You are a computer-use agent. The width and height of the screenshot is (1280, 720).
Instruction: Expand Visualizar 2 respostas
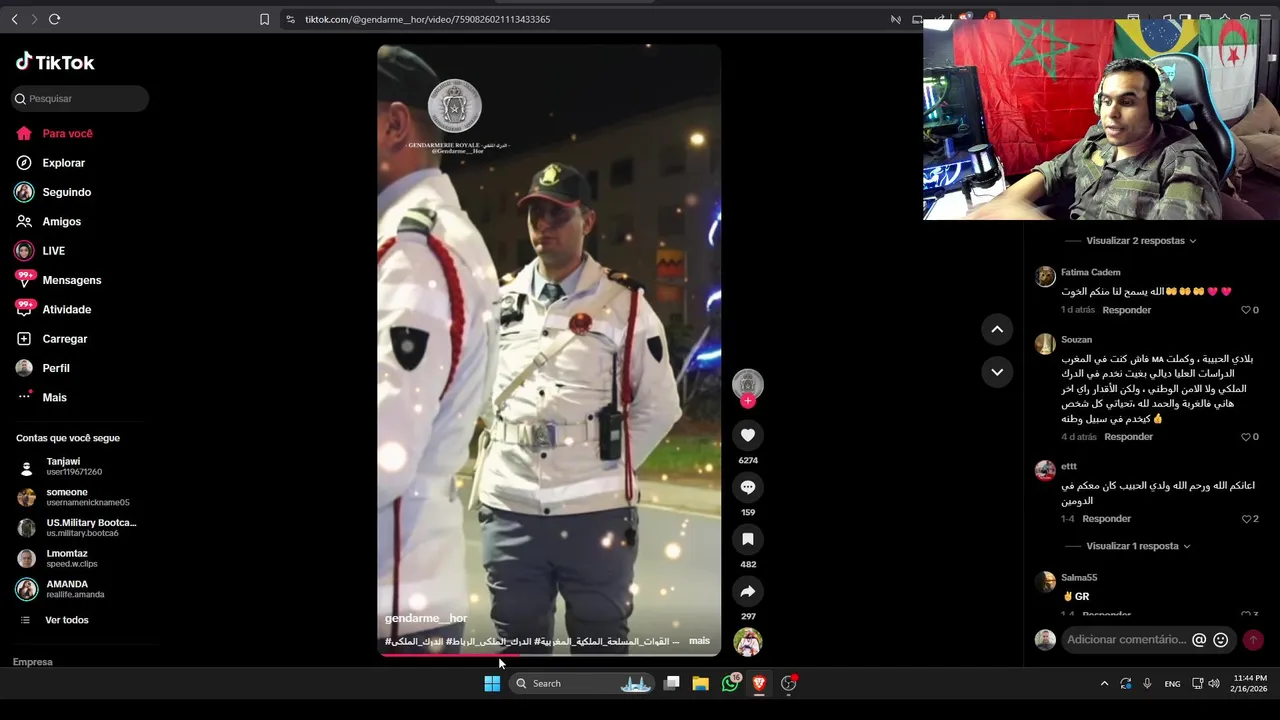click(x=1141, y=241)
